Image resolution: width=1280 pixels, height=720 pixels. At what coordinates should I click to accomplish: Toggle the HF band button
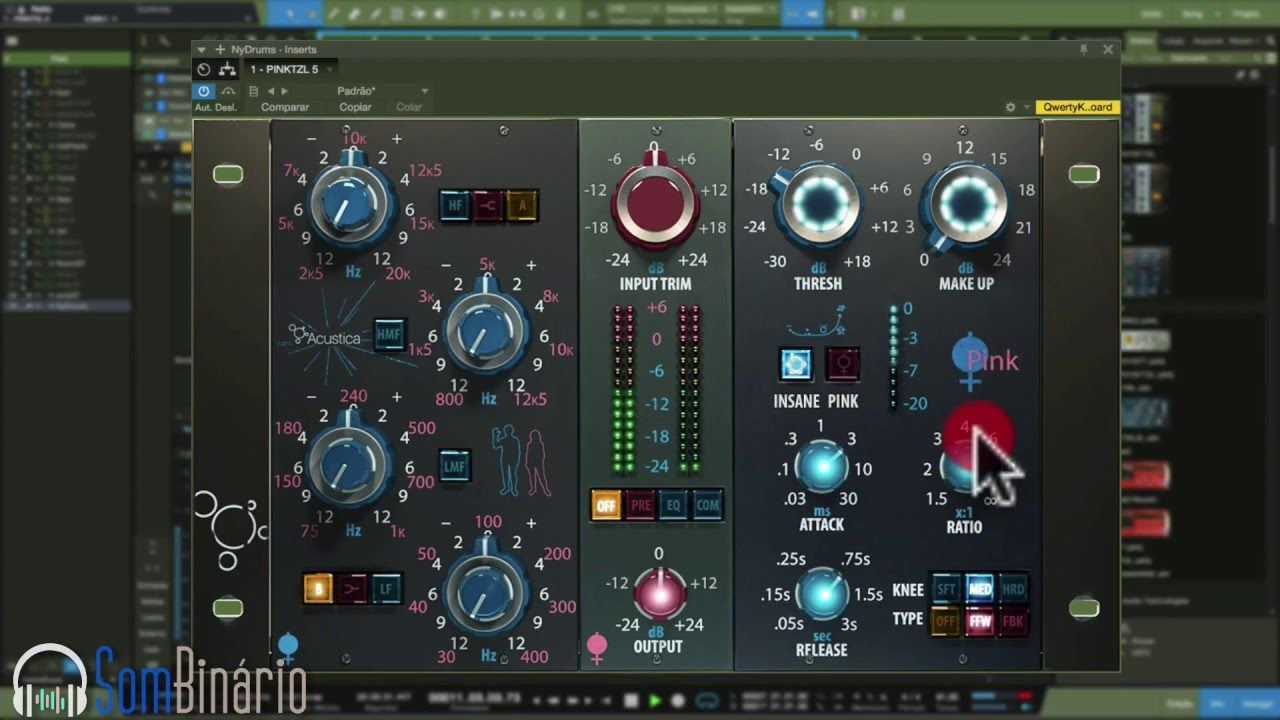point(455,204)
